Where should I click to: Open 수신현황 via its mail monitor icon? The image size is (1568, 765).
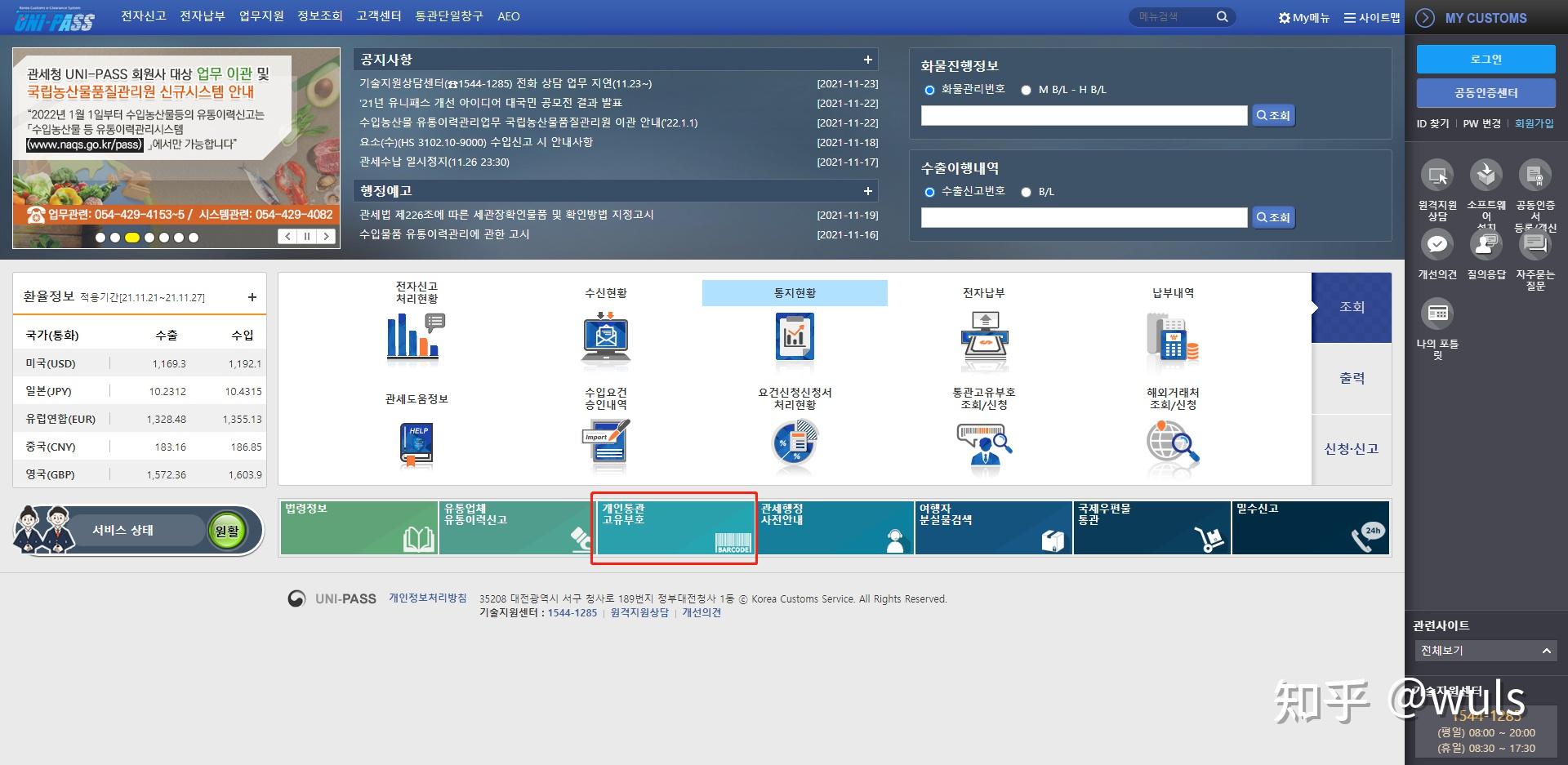click(x=604, y=339)
